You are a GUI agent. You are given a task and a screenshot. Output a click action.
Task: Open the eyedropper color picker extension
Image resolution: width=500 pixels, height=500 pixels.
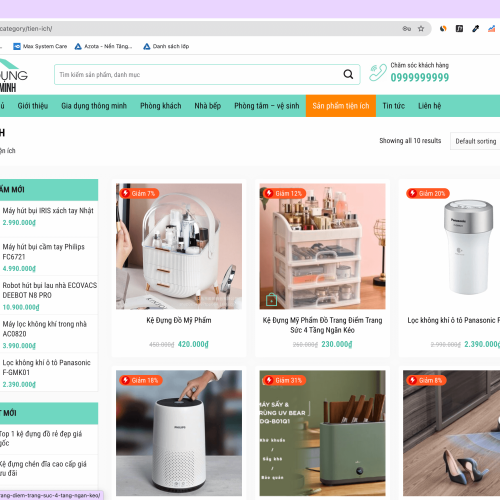pyautogui.click(x=476, y=29)
